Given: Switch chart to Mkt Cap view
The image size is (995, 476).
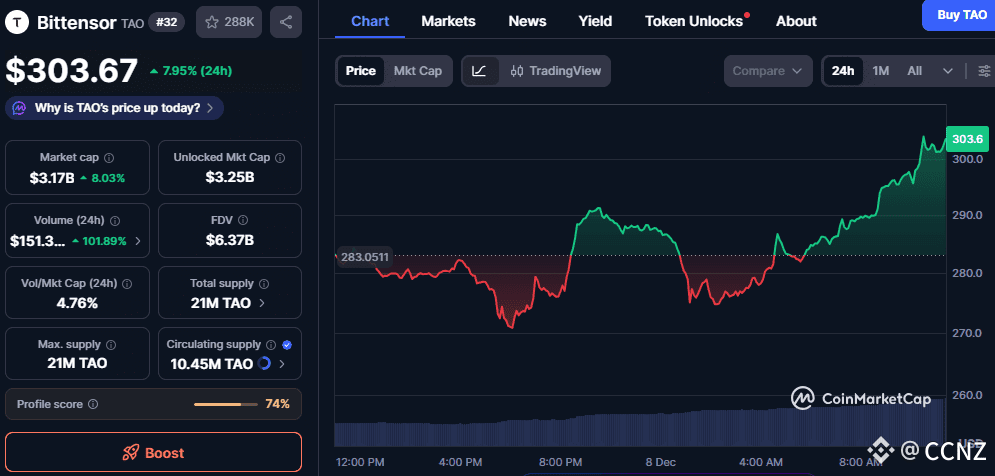Looking at the screenshot, I should (x=417, y=71).
